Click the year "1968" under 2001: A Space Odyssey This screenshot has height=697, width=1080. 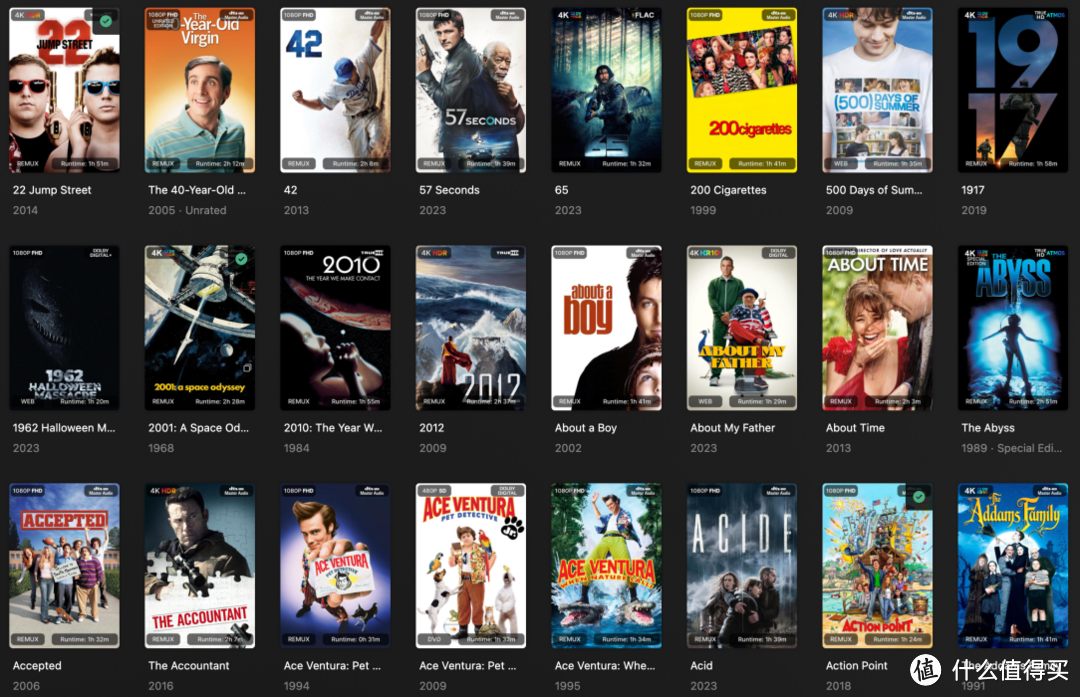[161, 448]
